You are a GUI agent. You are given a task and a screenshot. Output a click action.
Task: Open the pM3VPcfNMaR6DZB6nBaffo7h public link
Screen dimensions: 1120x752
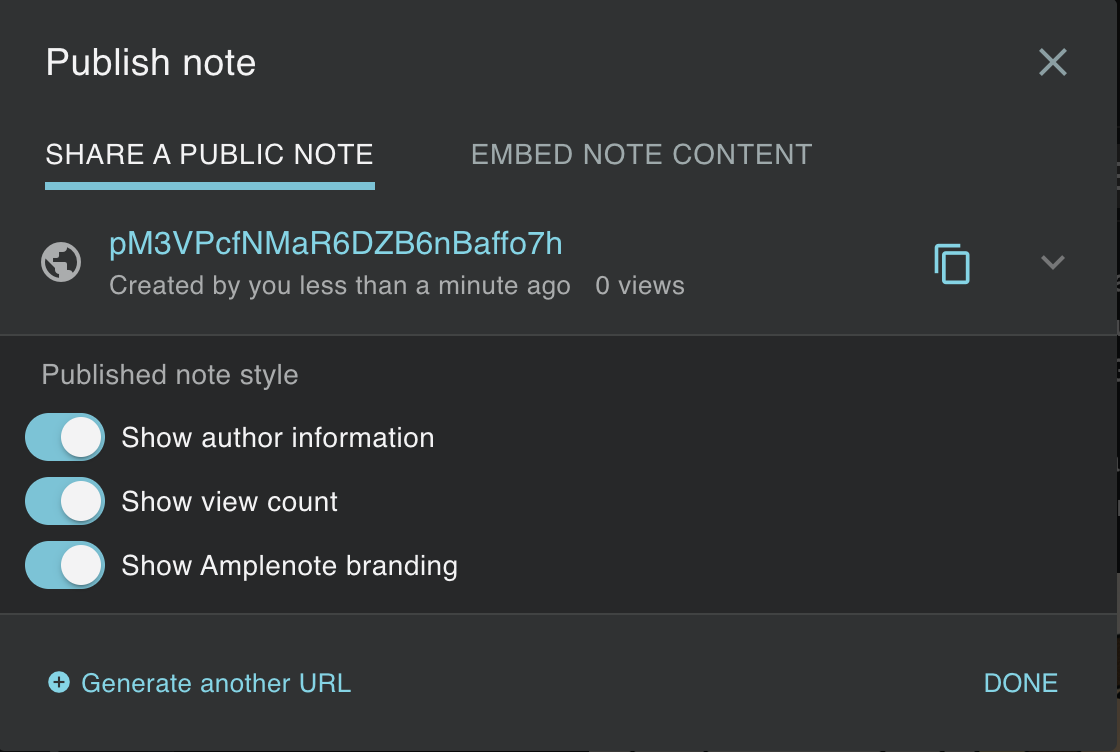(335, 244)
